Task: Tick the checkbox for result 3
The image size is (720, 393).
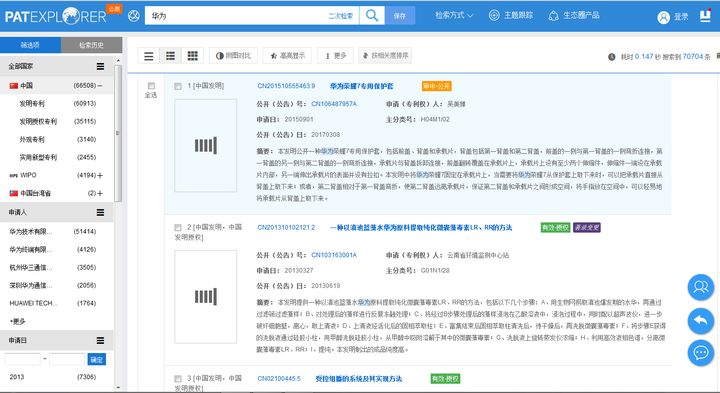Action: coord(178,379)
